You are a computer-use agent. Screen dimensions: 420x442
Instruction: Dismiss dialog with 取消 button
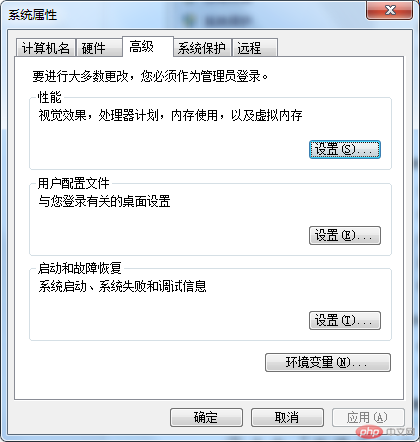pyautogui.click(x=287, y=417)
